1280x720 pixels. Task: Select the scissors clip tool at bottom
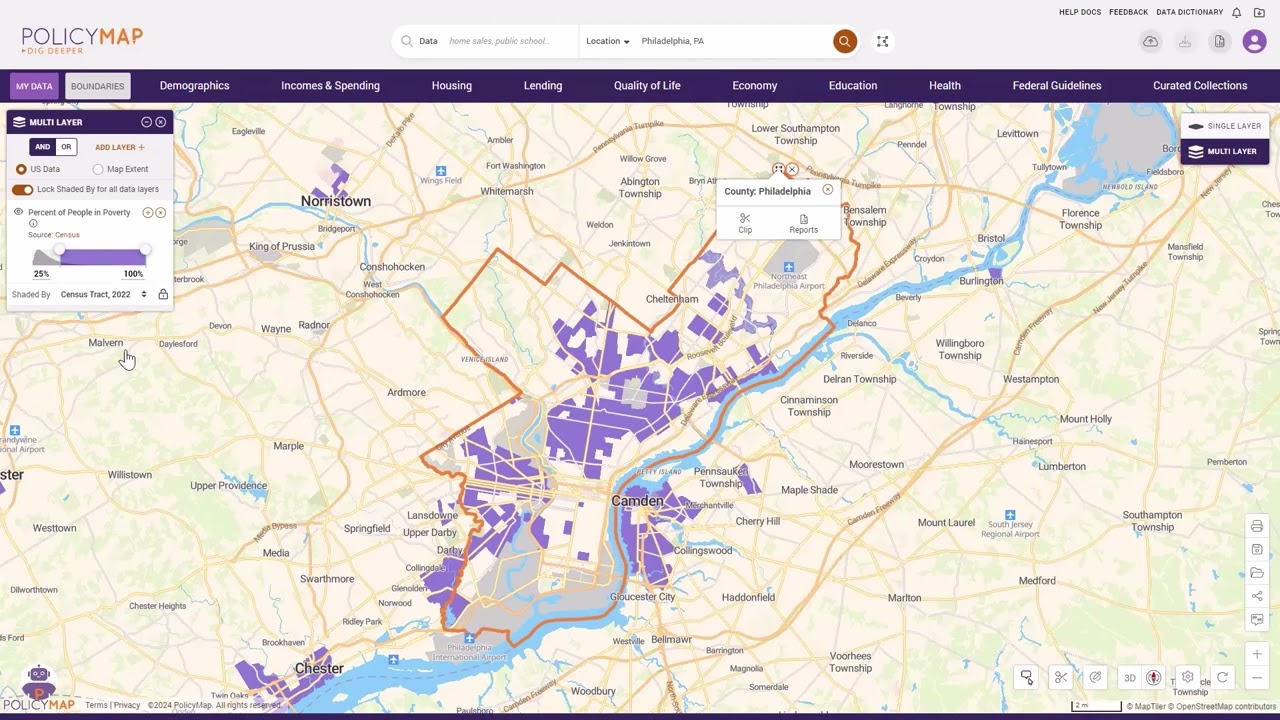[x=1061, y=677]
